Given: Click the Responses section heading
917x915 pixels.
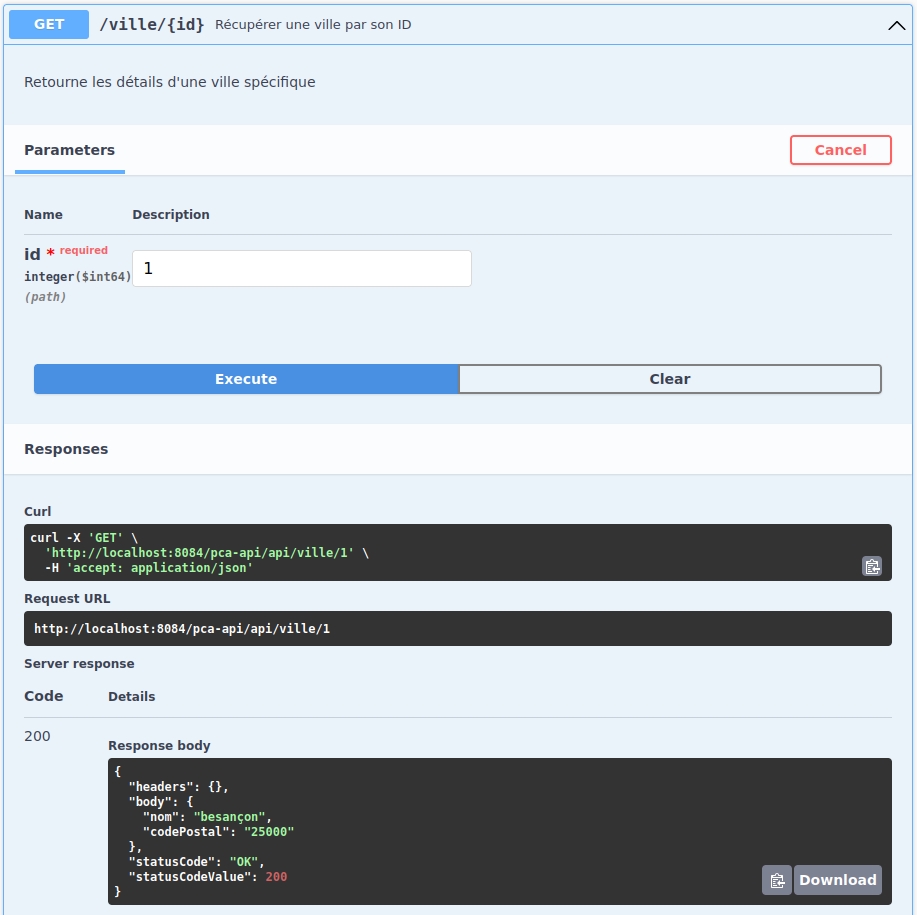Looking at the screenshot, I should point(66,449).
